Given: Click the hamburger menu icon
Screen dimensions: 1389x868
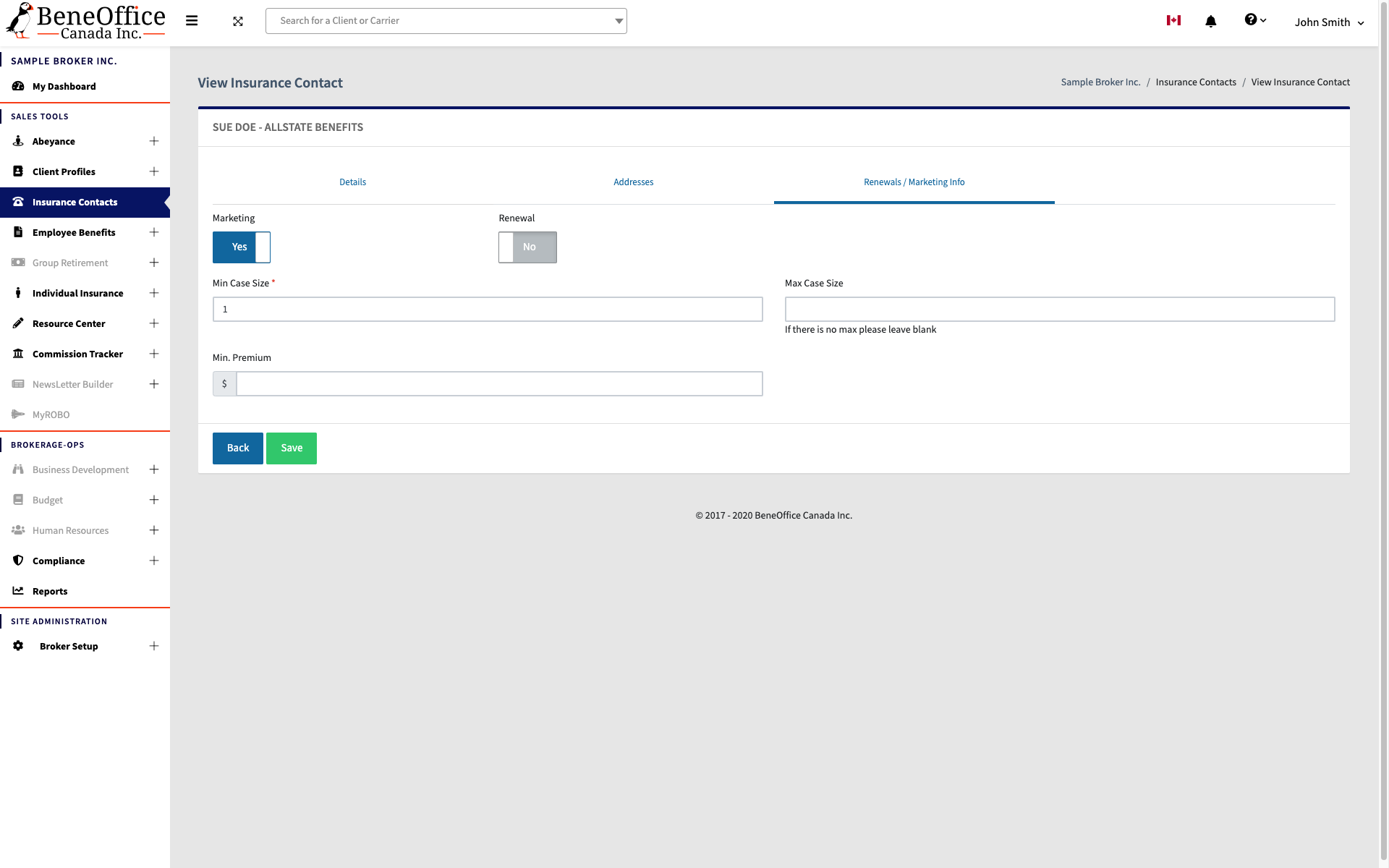Looking at the screenshot, I should pyautogui.click(x=192, y=21).
